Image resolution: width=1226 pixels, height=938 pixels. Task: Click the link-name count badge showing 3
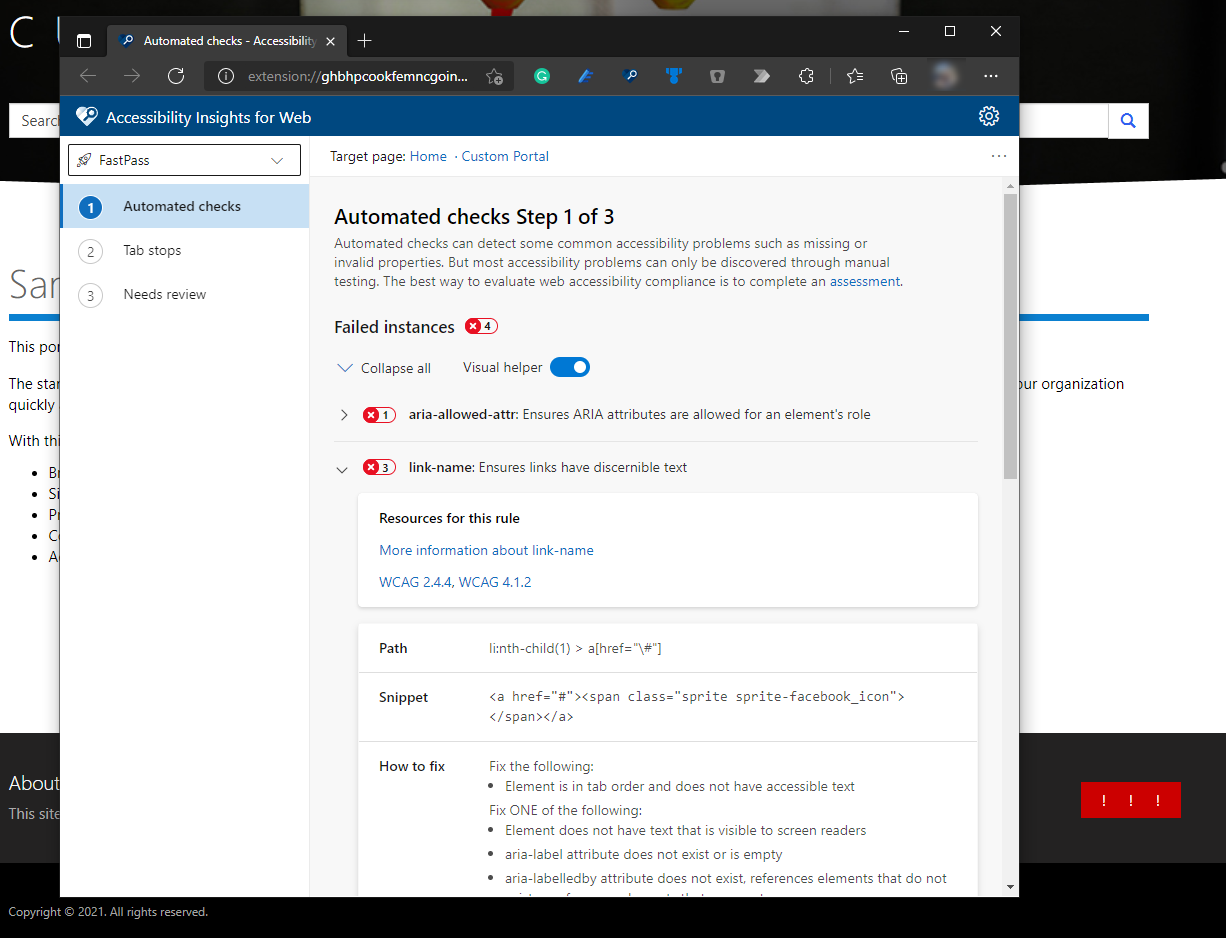pyautogui.click(x=379, y=467)
